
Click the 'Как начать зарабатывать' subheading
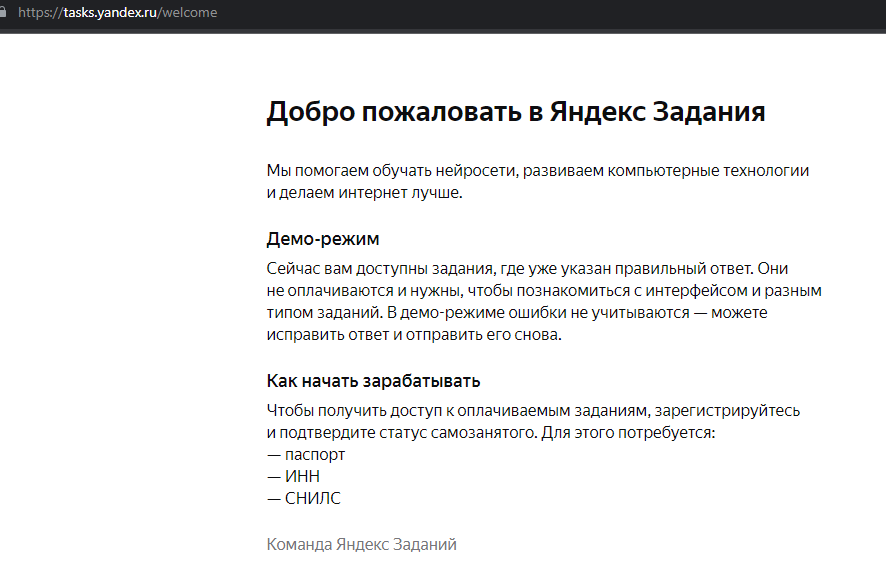tap(373, 381)
